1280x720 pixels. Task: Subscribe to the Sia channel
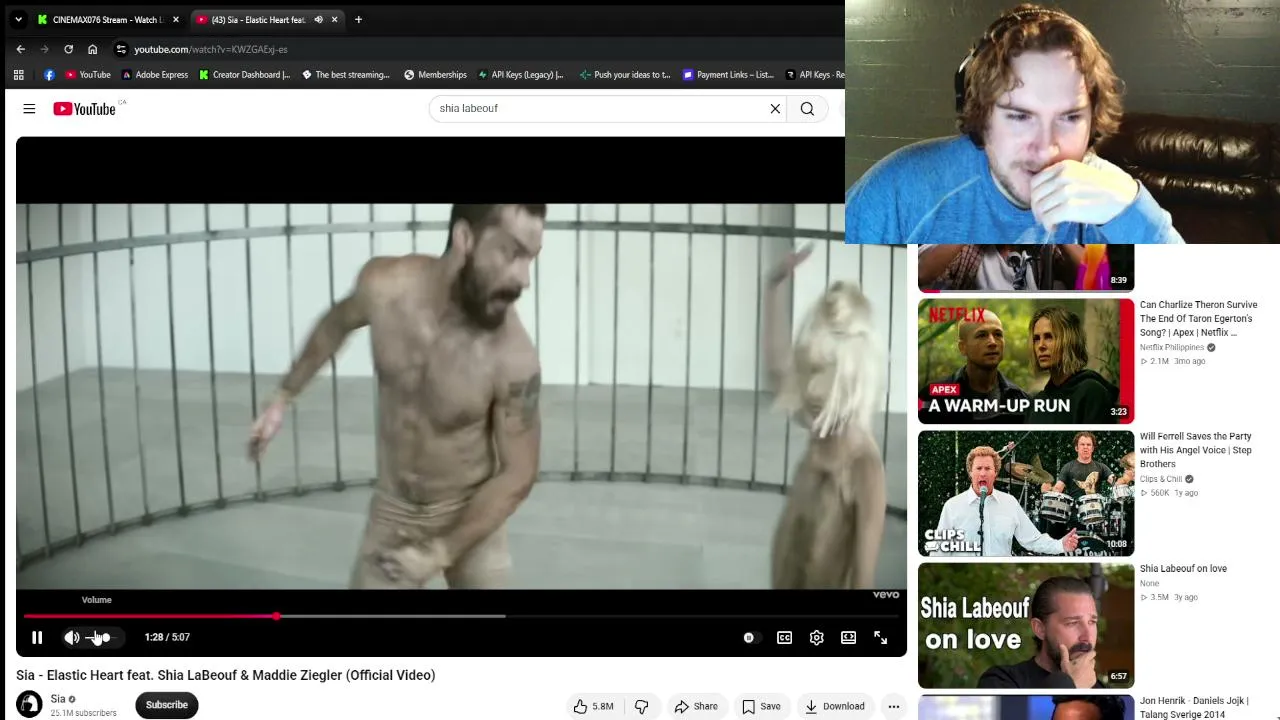pyautogui.click(x=167, y=705)
